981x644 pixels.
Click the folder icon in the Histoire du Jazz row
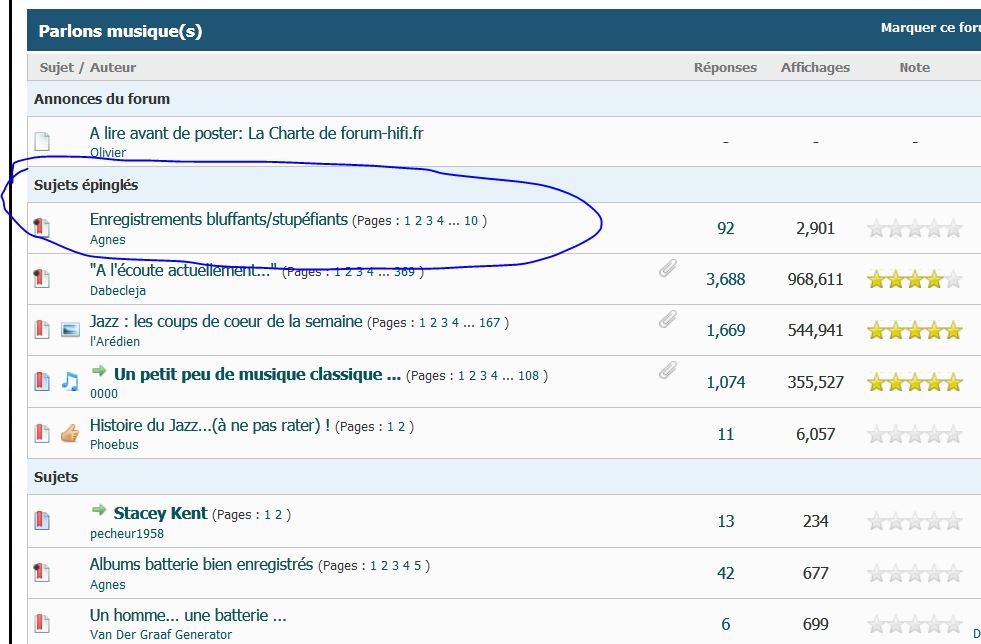[41, 433]
